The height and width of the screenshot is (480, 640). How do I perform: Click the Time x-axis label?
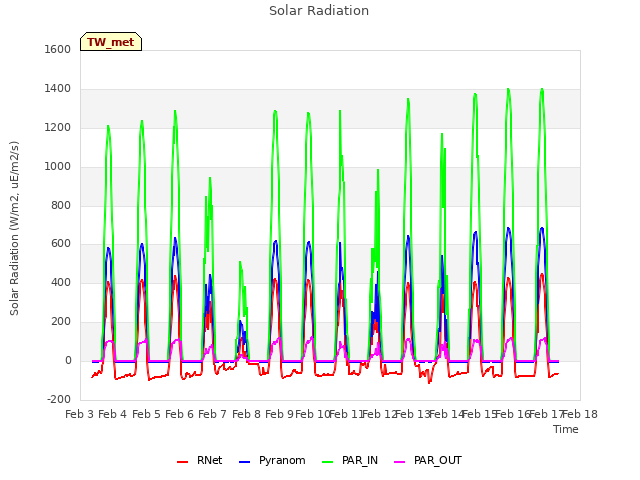pos(565,429)
